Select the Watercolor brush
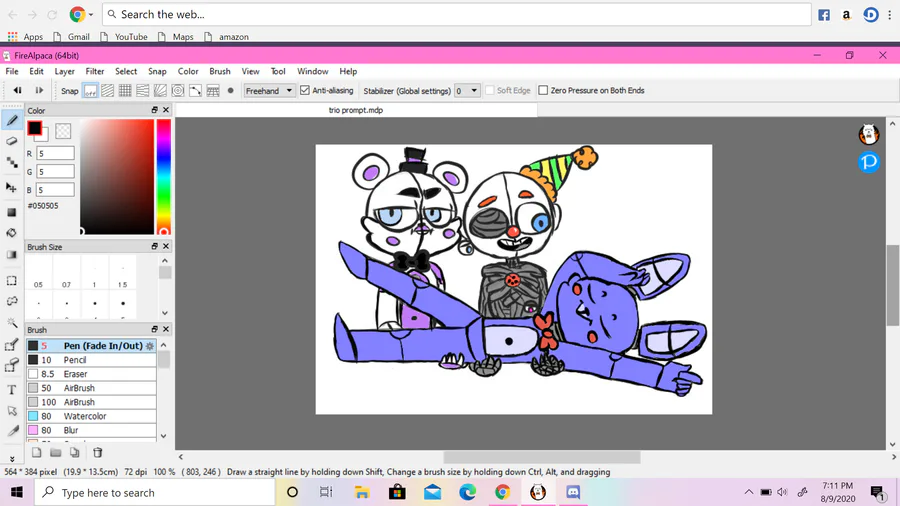This screenshot has height=506, width=900. pyautogui.click(x=91, y=416)
